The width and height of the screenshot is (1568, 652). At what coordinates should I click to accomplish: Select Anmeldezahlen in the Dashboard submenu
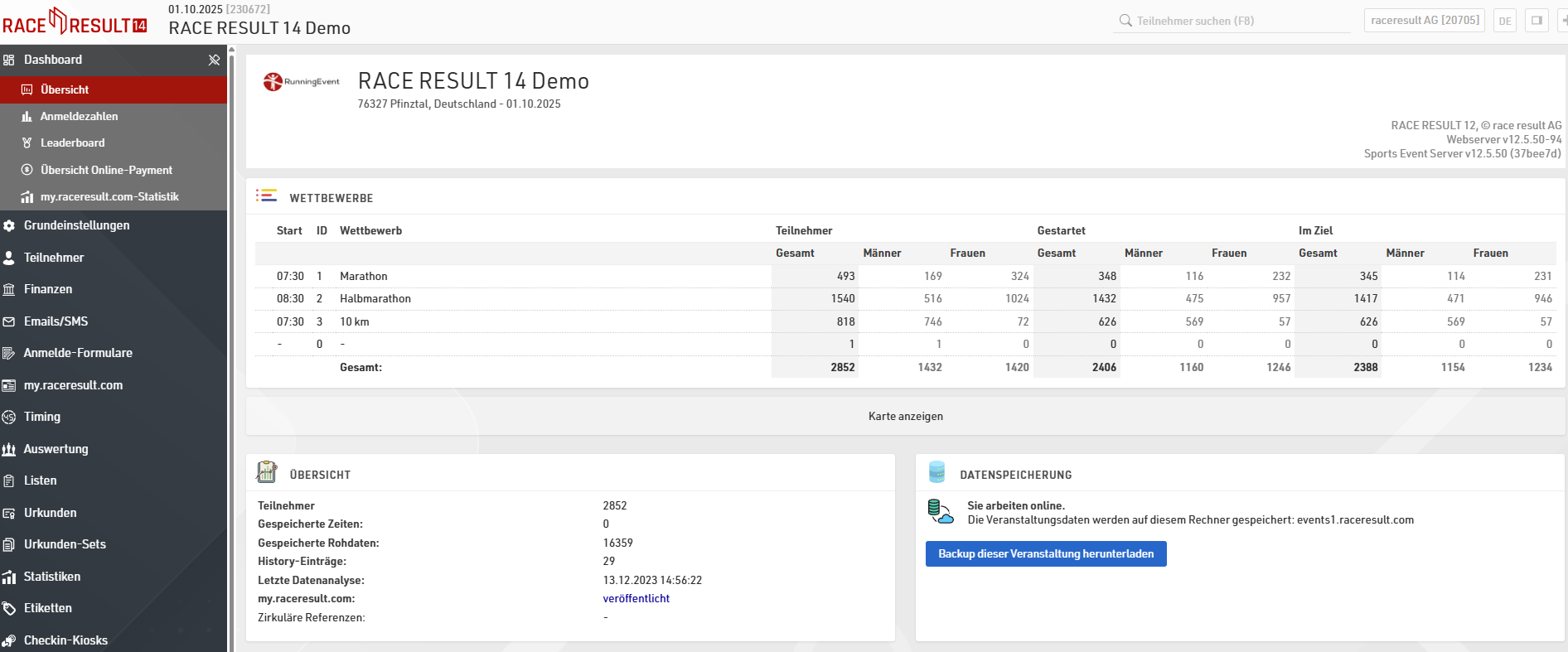79,117
